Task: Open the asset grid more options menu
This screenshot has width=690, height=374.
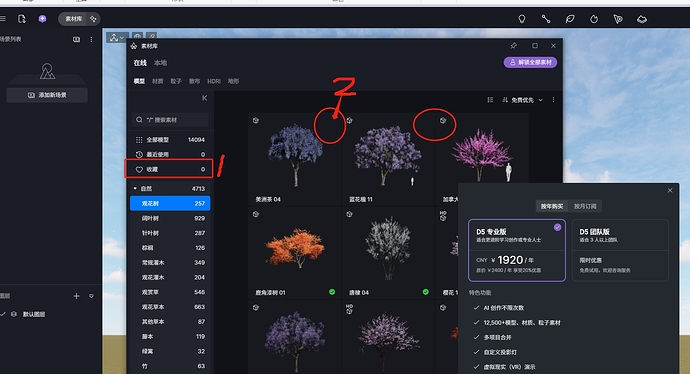Action: pos(553,100)
